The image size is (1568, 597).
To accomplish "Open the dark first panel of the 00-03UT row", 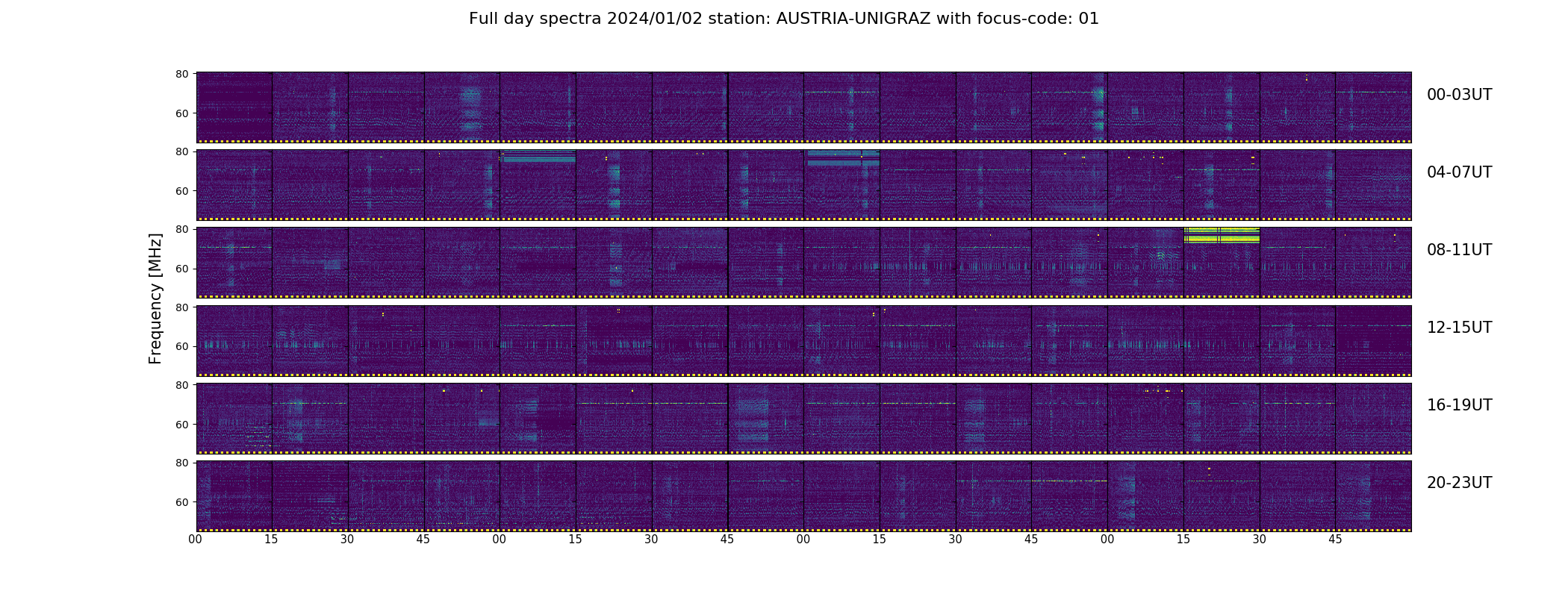I will point(234,107).
